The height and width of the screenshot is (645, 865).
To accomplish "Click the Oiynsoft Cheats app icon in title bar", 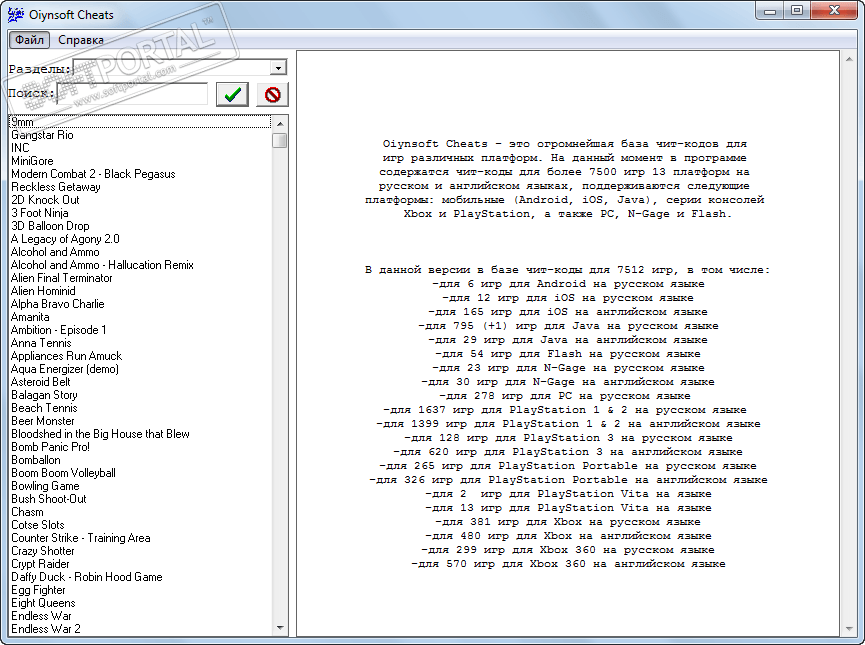I will click(15, 14).
